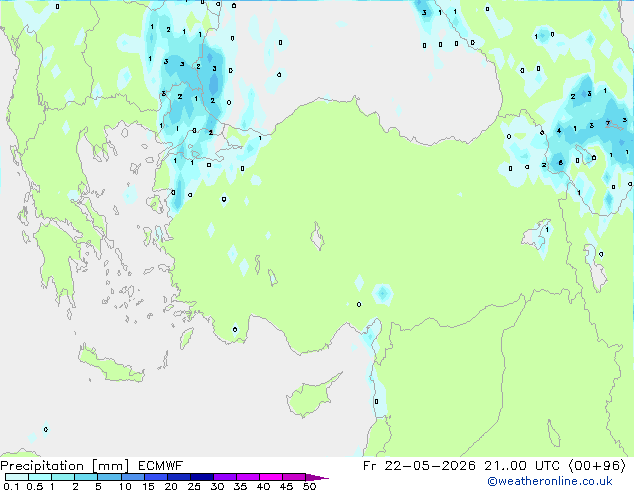Image resolution: width=634 pixels, height=490 pixels.
Task: Select the ECMWF model label
Action: coord(161,466)
